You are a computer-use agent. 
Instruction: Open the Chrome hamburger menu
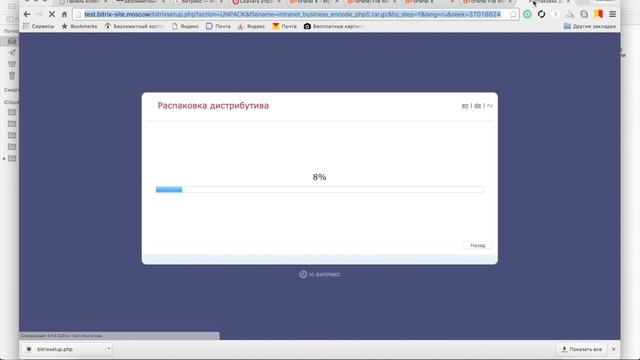coord(613,14)
